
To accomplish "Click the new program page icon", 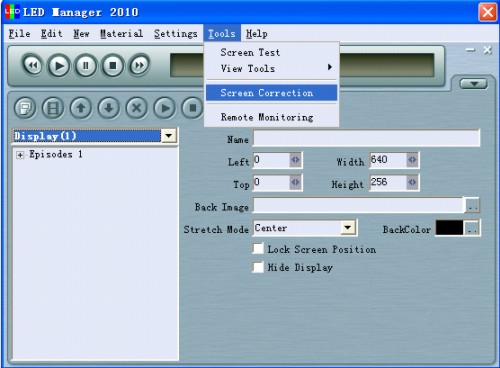I will click(25, 108).
